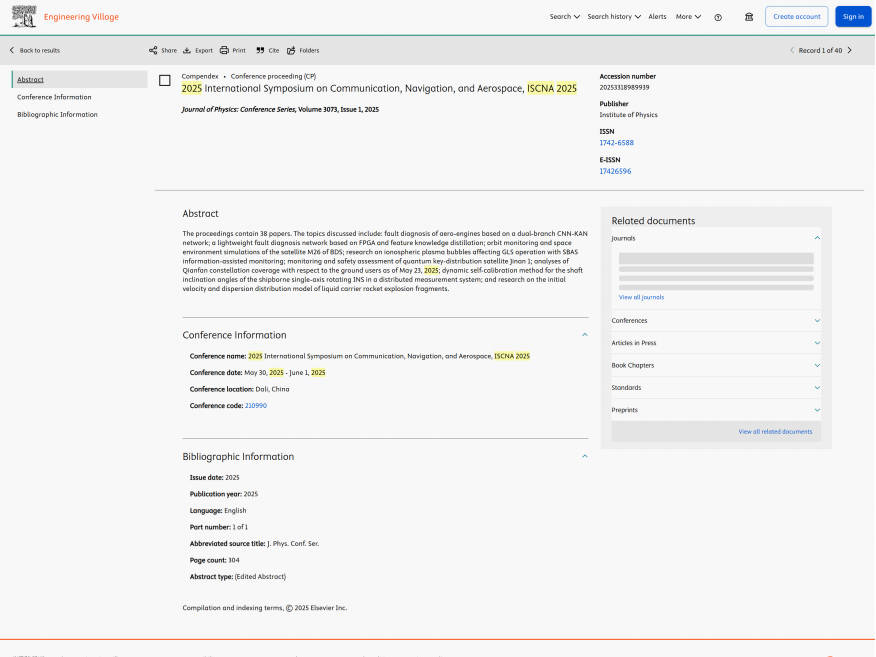Click the institution building icon
Image resolution: width=876 pixels, height=657 pixels.
749,17
